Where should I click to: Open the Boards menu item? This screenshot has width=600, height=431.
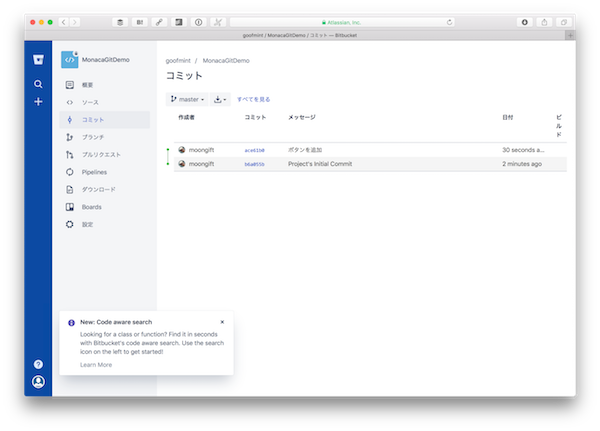click(x=104, y=207)
